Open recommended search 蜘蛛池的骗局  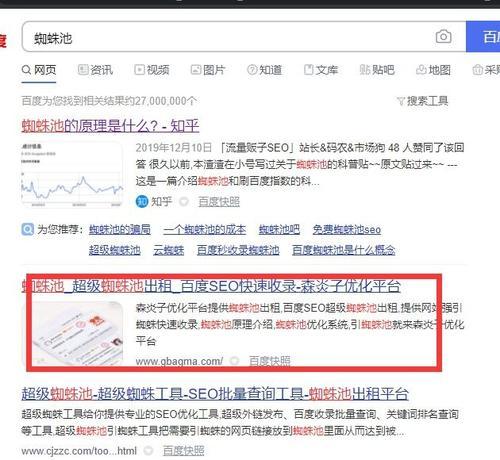pos(120,229)
